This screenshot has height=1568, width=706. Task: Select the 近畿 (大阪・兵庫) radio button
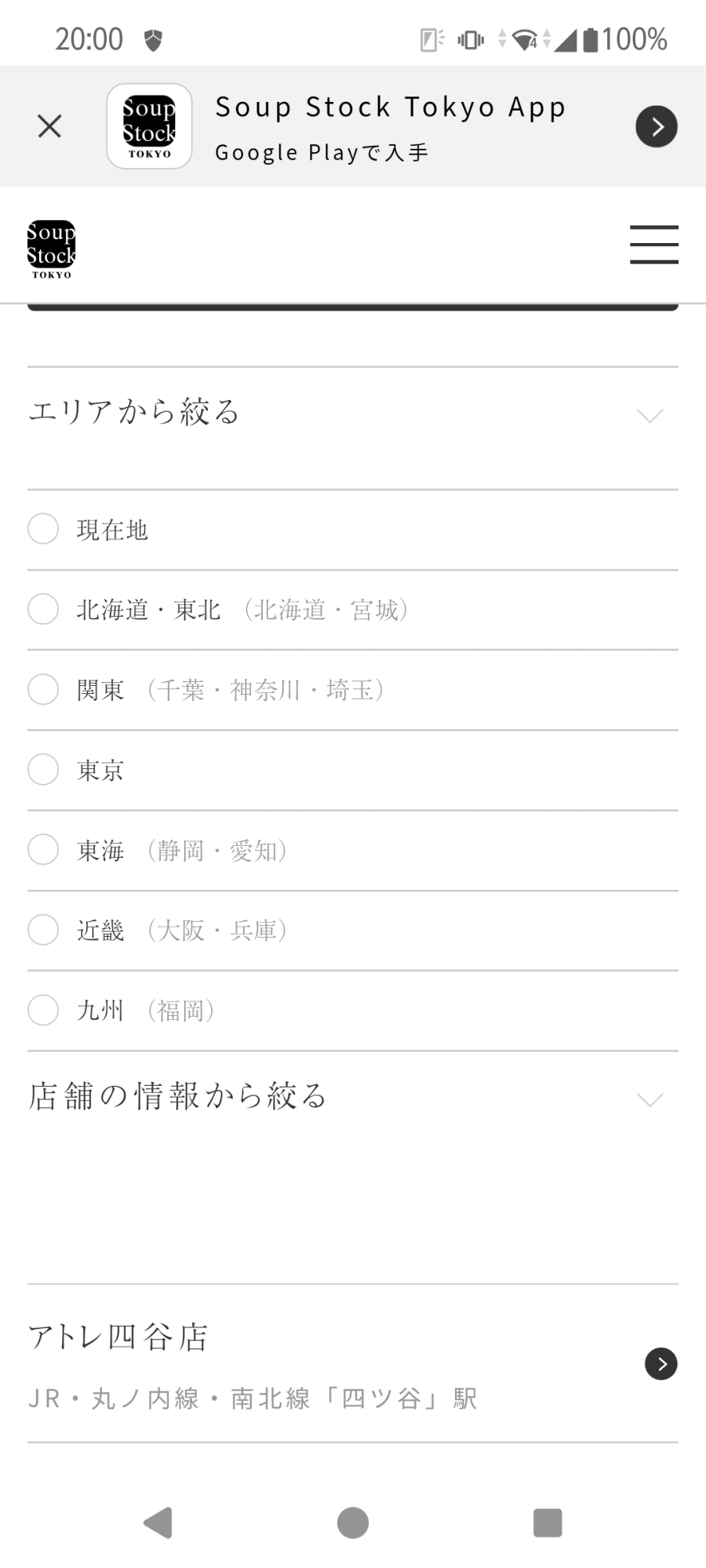pyautogui.click(x=43, y=930)
